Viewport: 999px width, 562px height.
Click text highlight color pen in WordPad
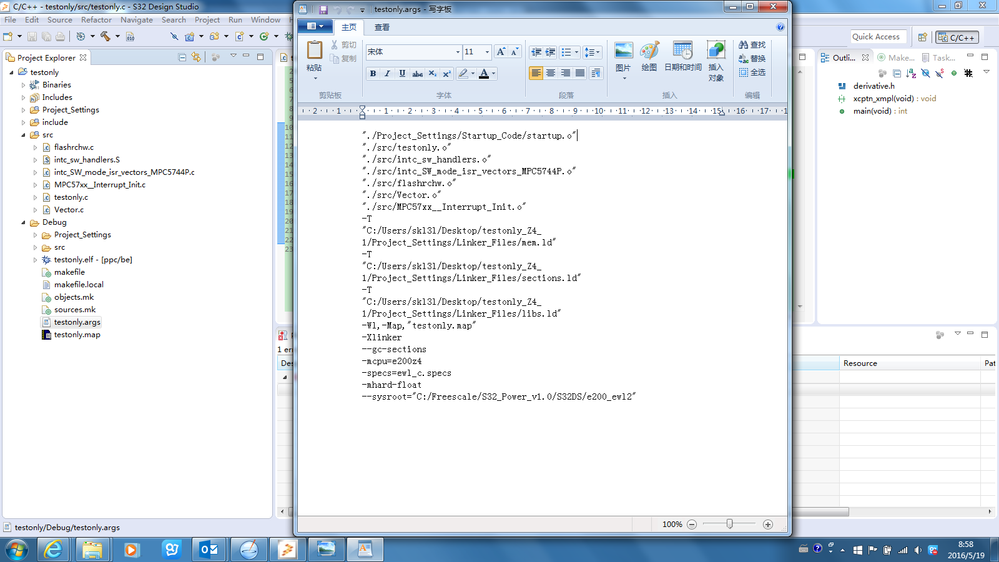(x=463, y=73)
